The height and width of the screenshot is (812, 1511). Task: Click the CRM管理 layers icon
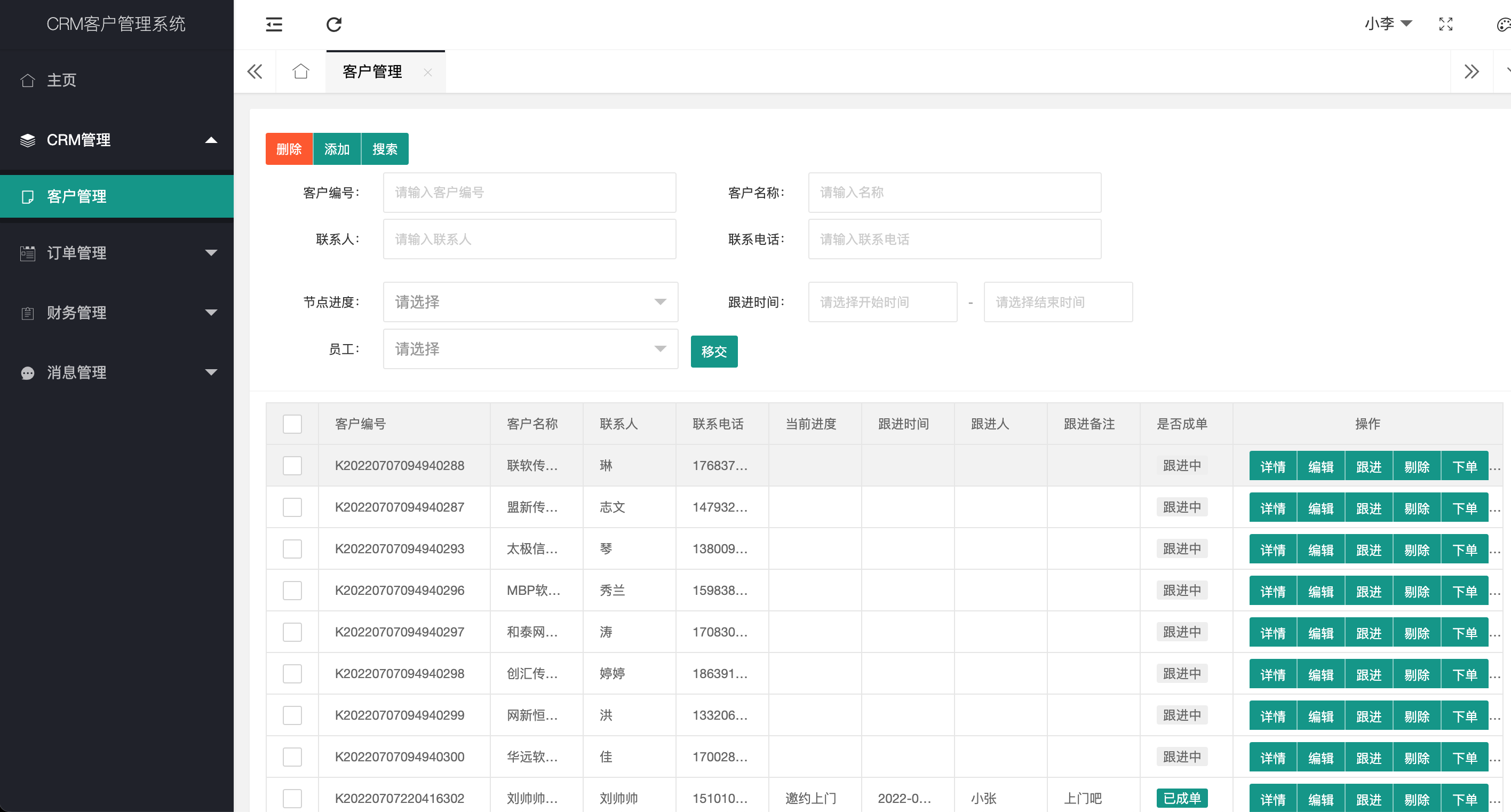(x=28, y=140)
